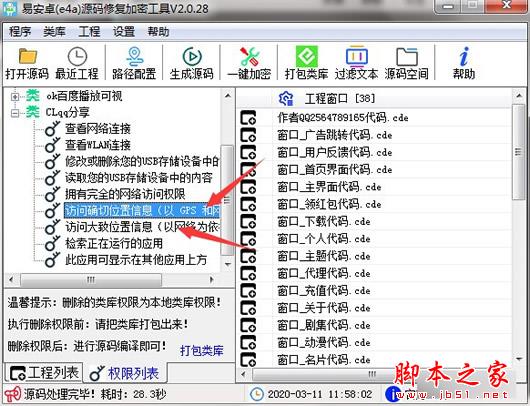Screen dimensions: 530x406
Task: Collapse the CLqq分享 class node
Action: pyautogui.click(x=15, y=113)
